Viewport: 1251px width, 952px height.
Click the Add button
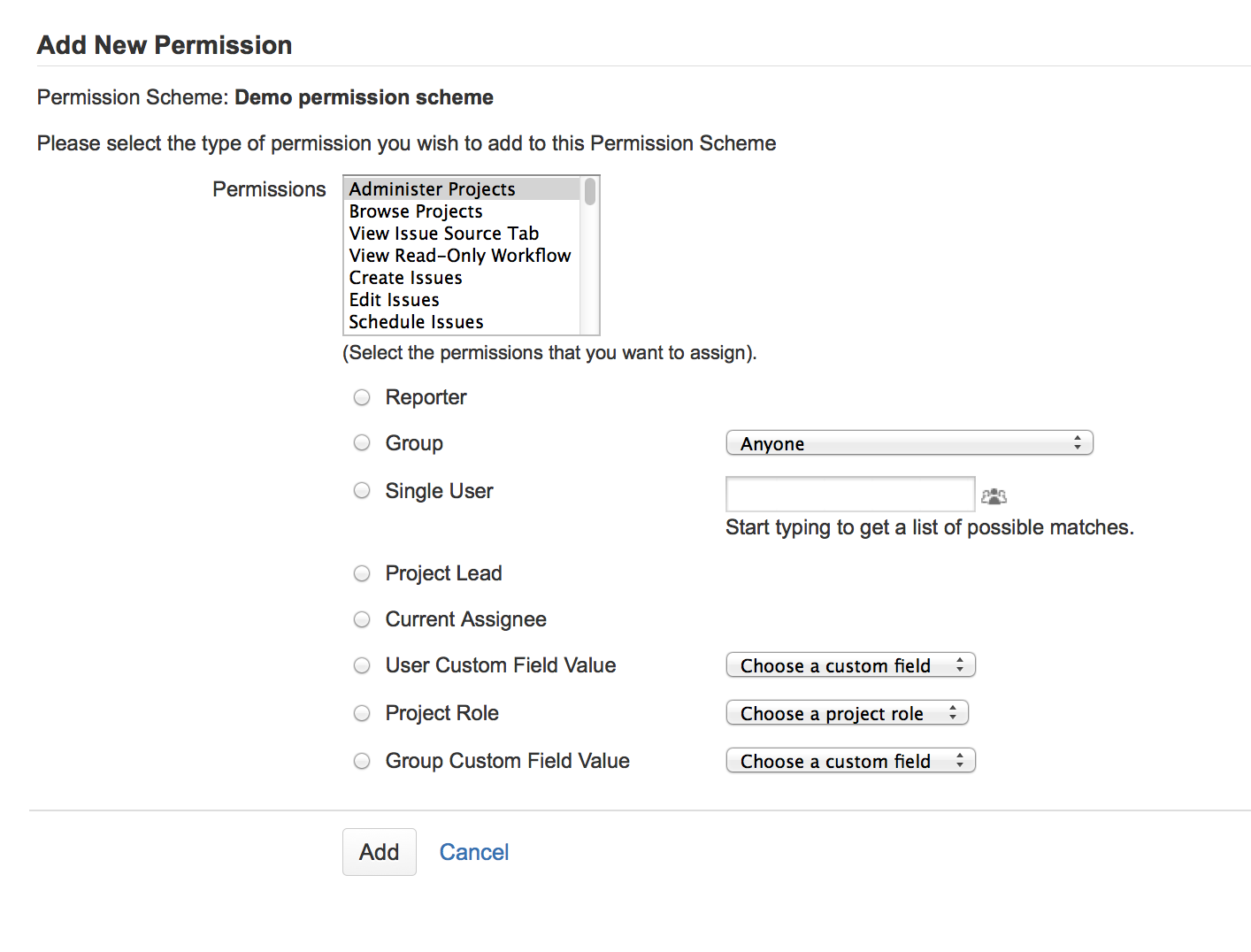click(380, 852)
